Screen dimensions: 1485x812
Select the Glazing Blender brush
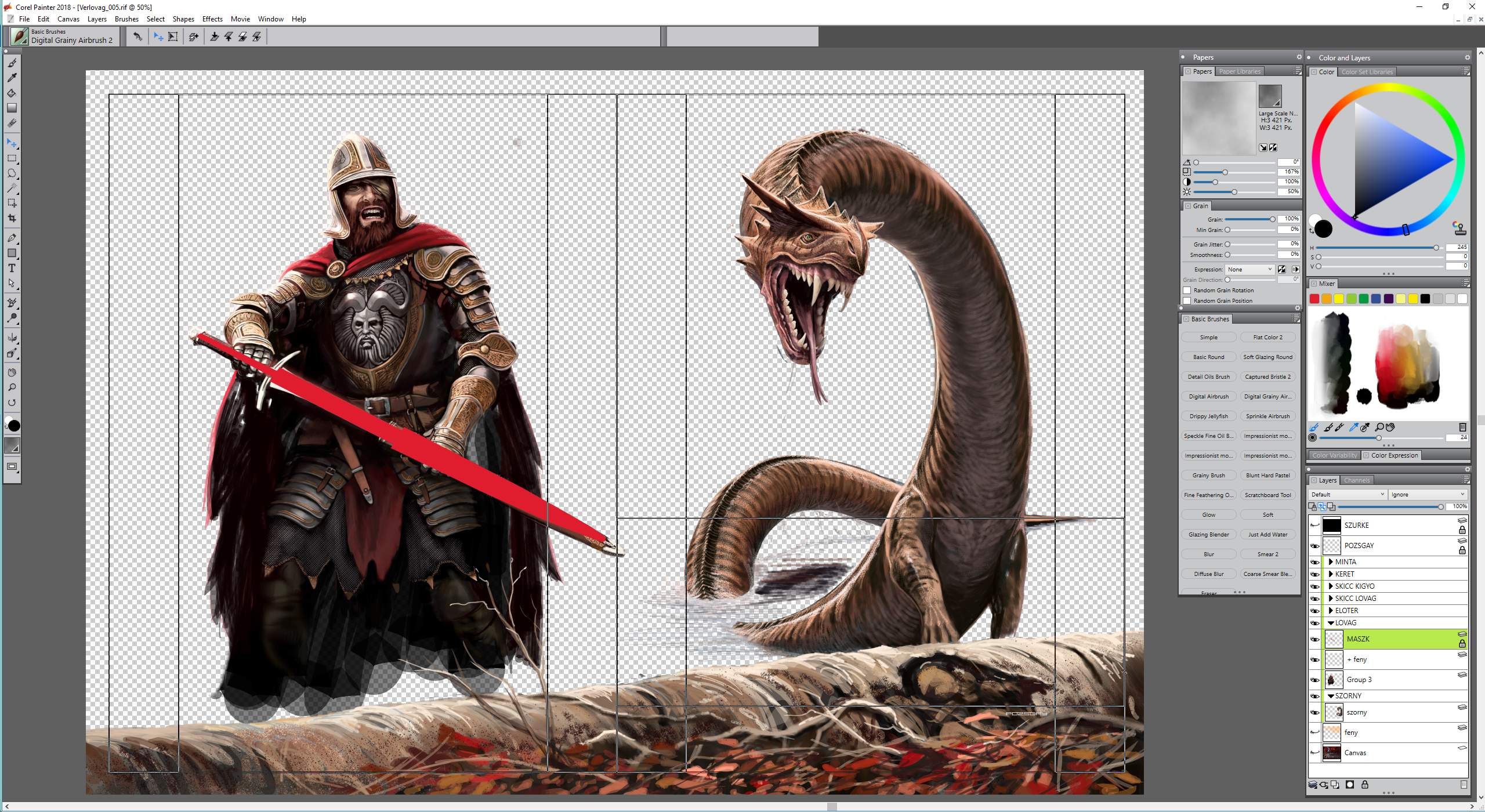point(1209,535)
